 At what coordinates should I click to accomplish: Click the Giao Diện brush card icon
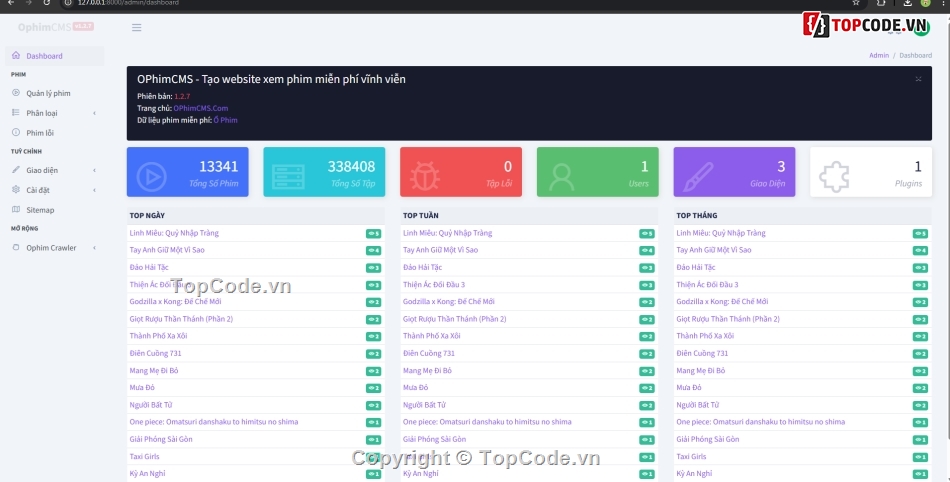tap(699, 177)
